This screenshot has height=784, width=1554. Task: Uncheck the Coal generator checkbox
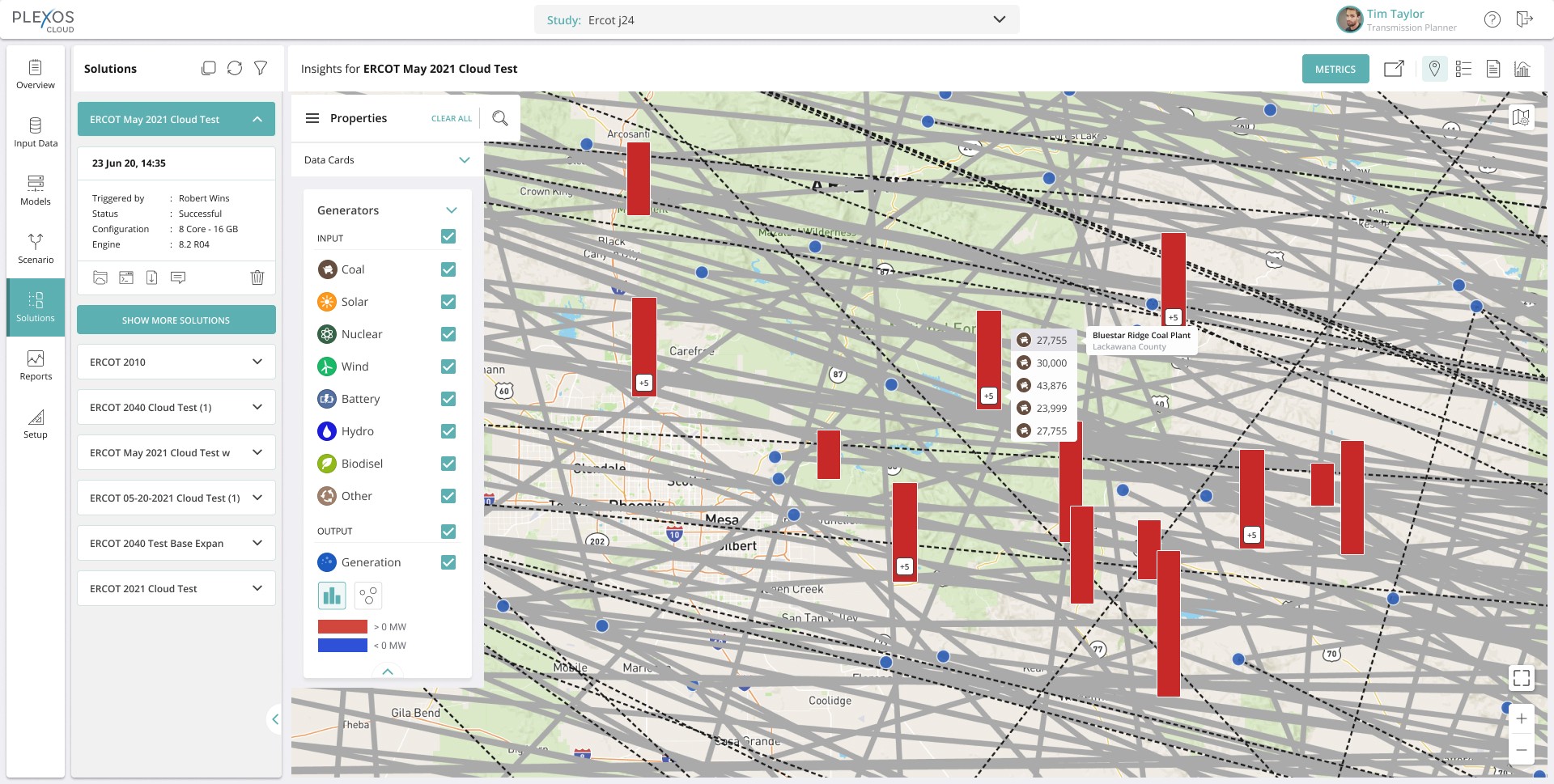click(x=448, y=269)
